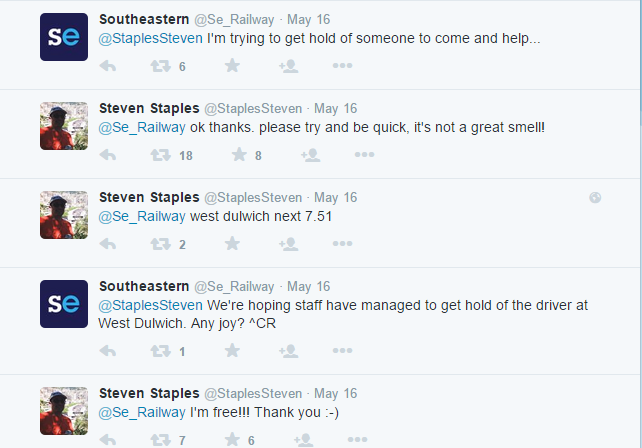Reply to the "I'm free!!!" tweet
This screenshot has width=642, height=448.
point(108,440)
